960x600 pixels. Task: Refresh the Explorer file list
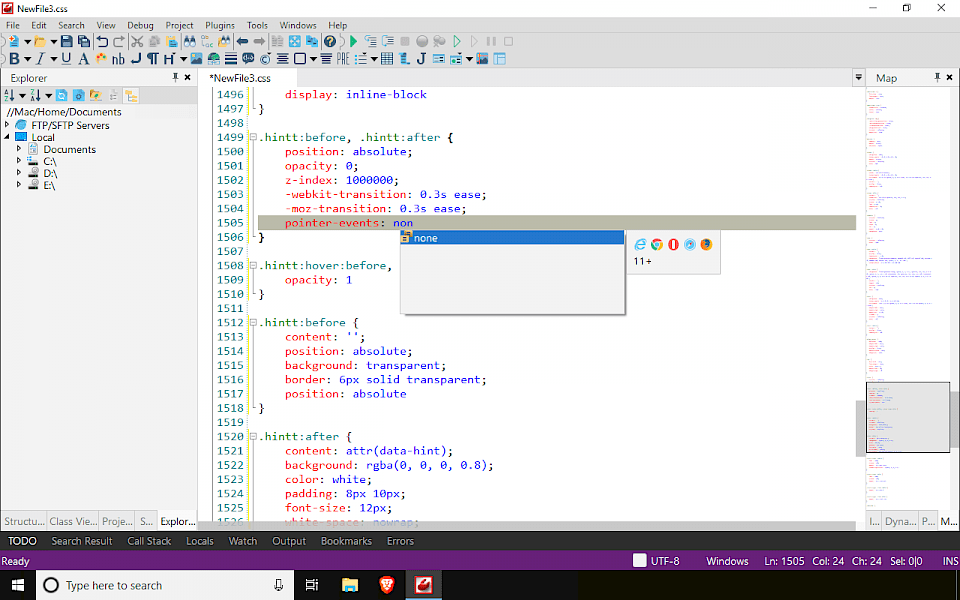coord(61,96)
